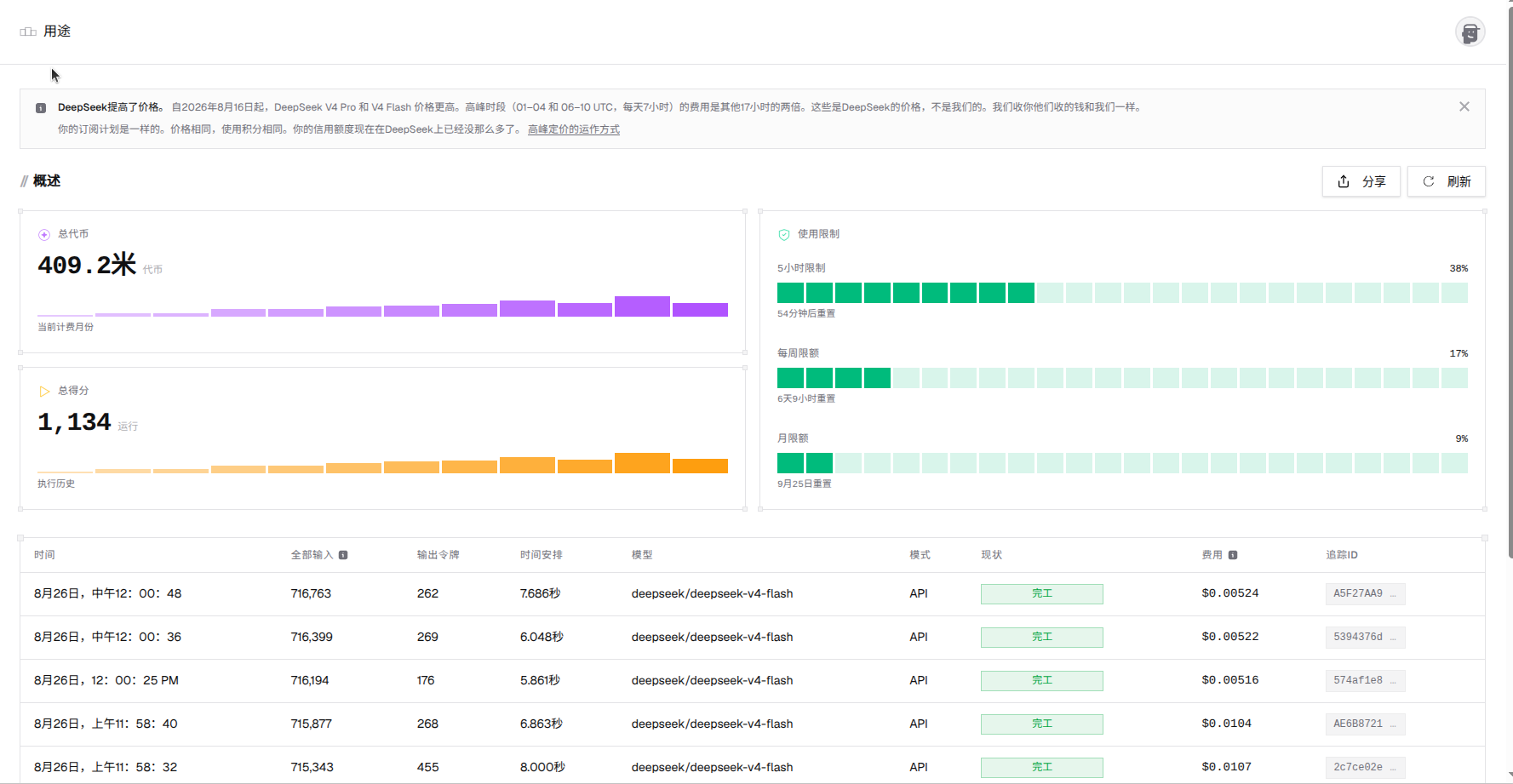Click the 总代币 sparkle icon
Viewport: 1513px width, 784px height.
point(44,234)
